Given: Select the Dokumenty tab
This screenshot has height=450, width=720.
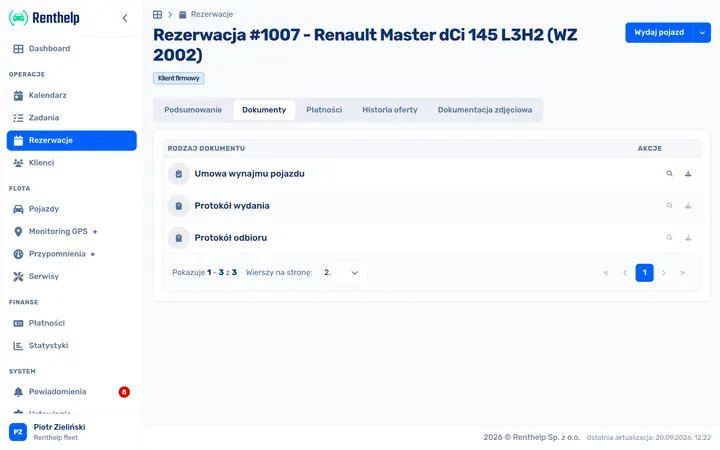Looking at the screenshot, I should (x=264, y=110).
